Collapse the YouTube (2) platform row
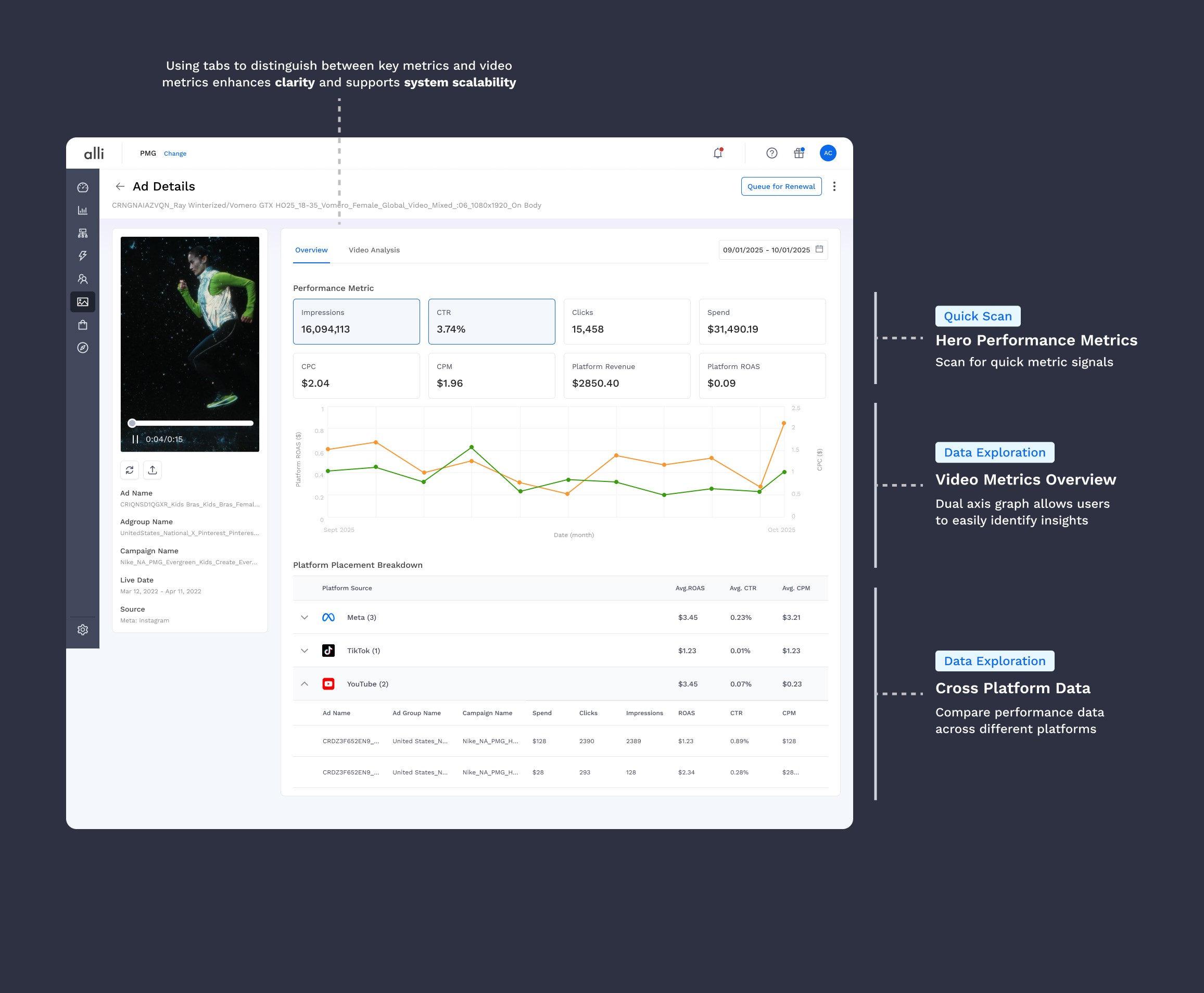The height and width of the screenshot is (993, 1204). (x=305, y=684)
